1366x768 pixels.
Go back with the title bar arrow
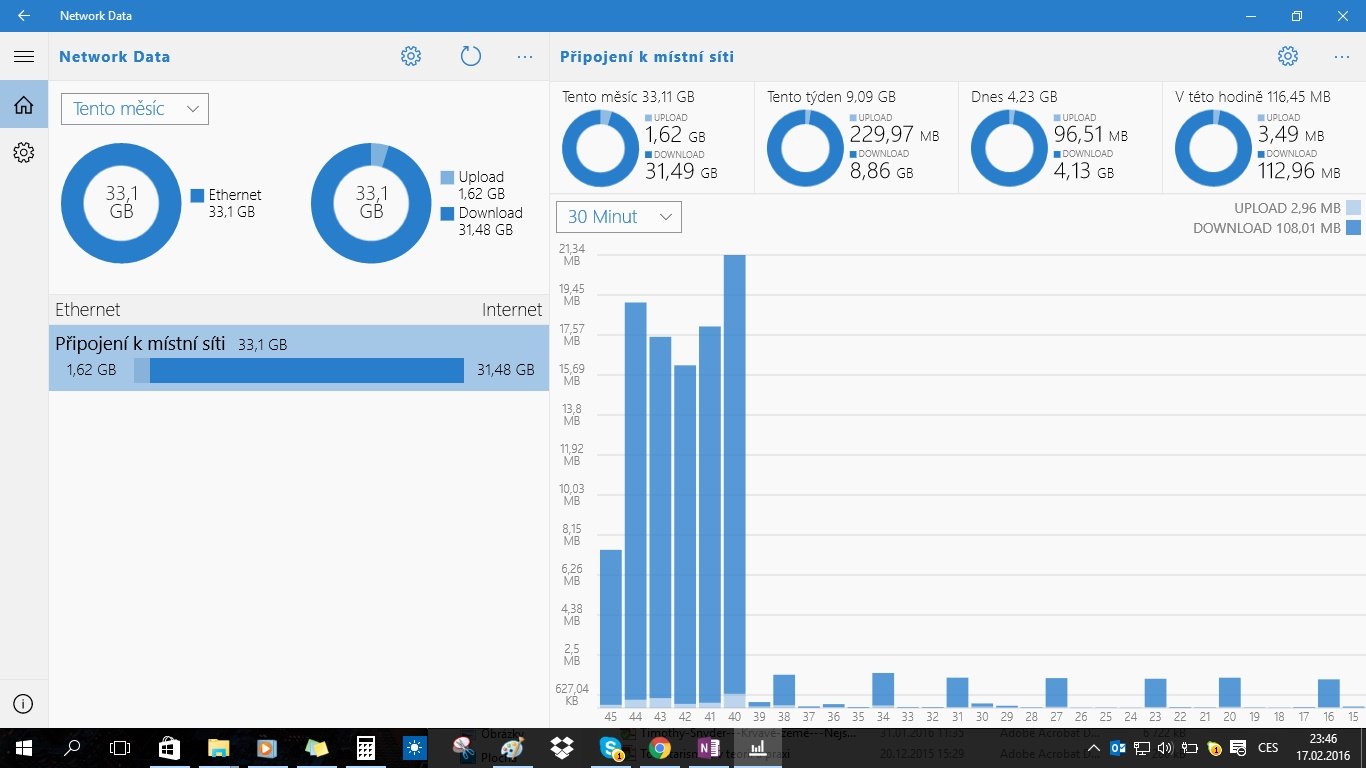24,16
